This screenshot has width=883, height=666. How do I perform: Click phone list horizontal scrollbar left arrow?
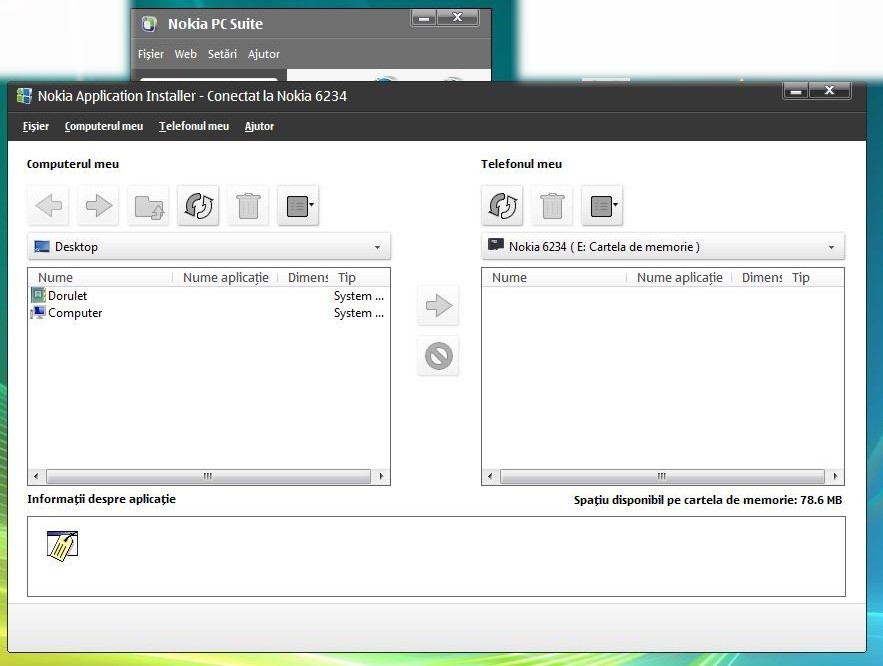[x=490, y=476]
